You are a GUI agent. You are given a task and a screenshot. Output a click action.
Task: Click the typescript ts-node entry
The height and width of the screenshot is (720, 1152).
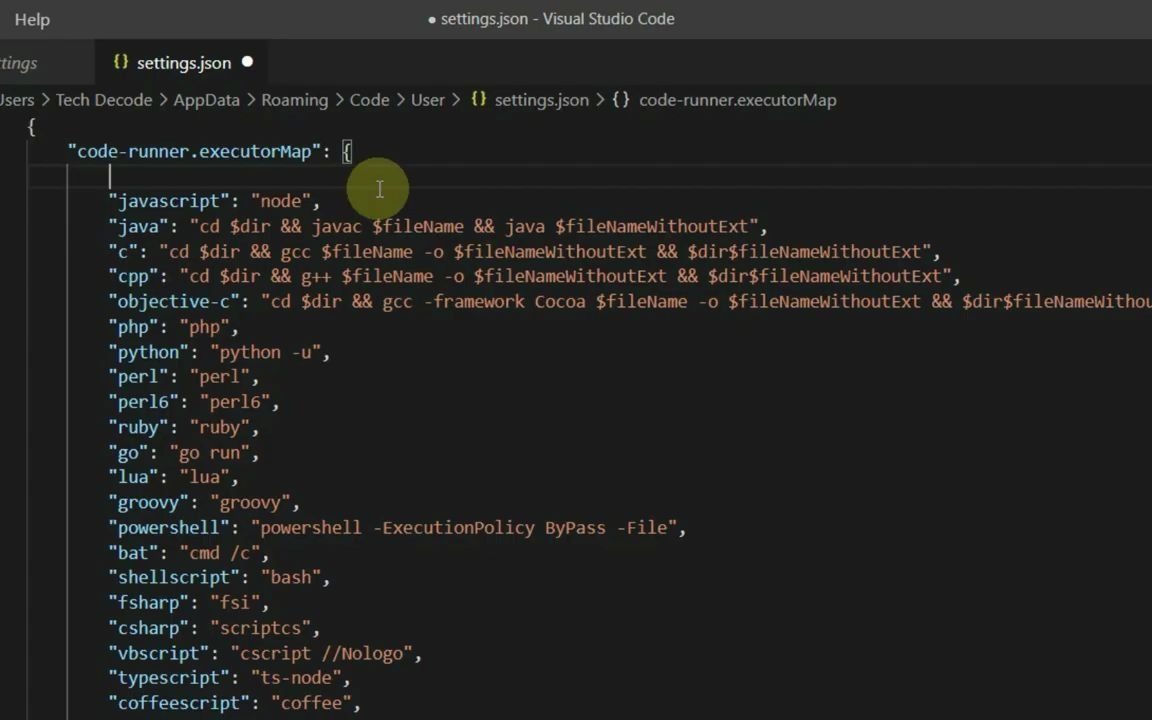tap(230, 677)
